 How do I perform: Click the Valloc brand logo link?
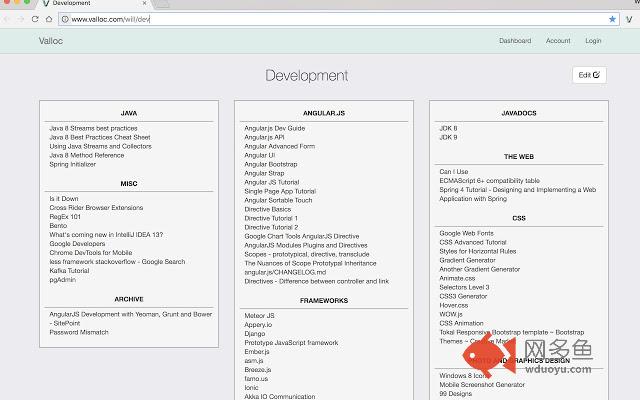coord(51,41)
